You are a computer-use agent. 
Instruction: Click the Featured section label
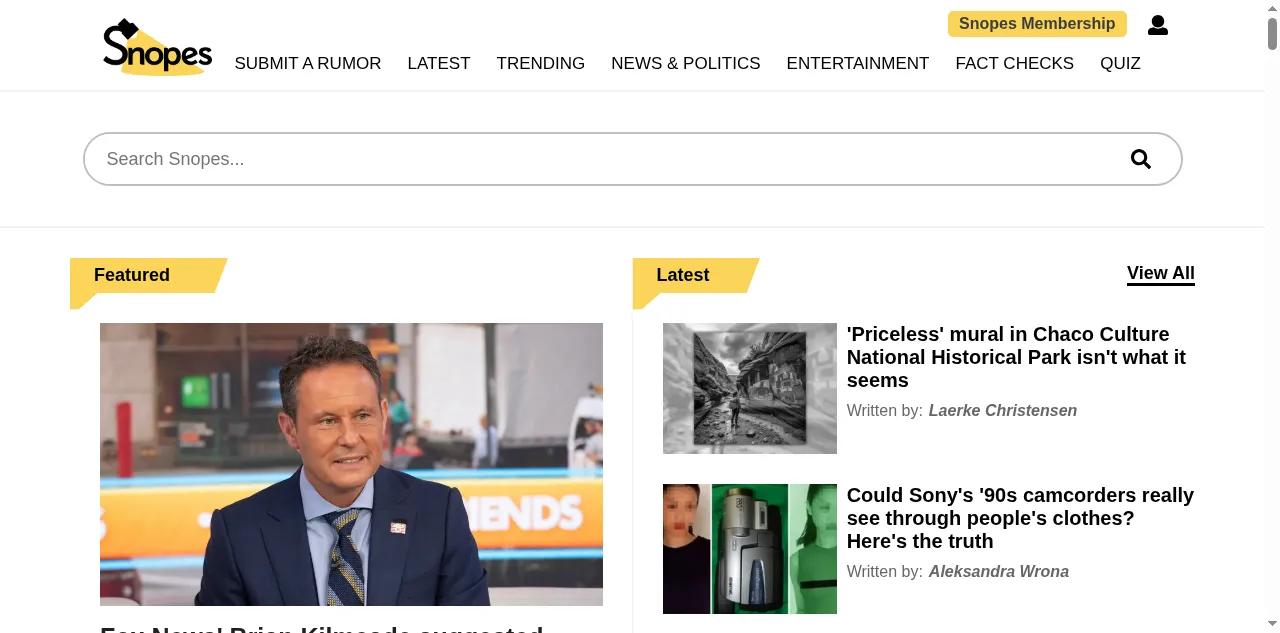point(132,275)
